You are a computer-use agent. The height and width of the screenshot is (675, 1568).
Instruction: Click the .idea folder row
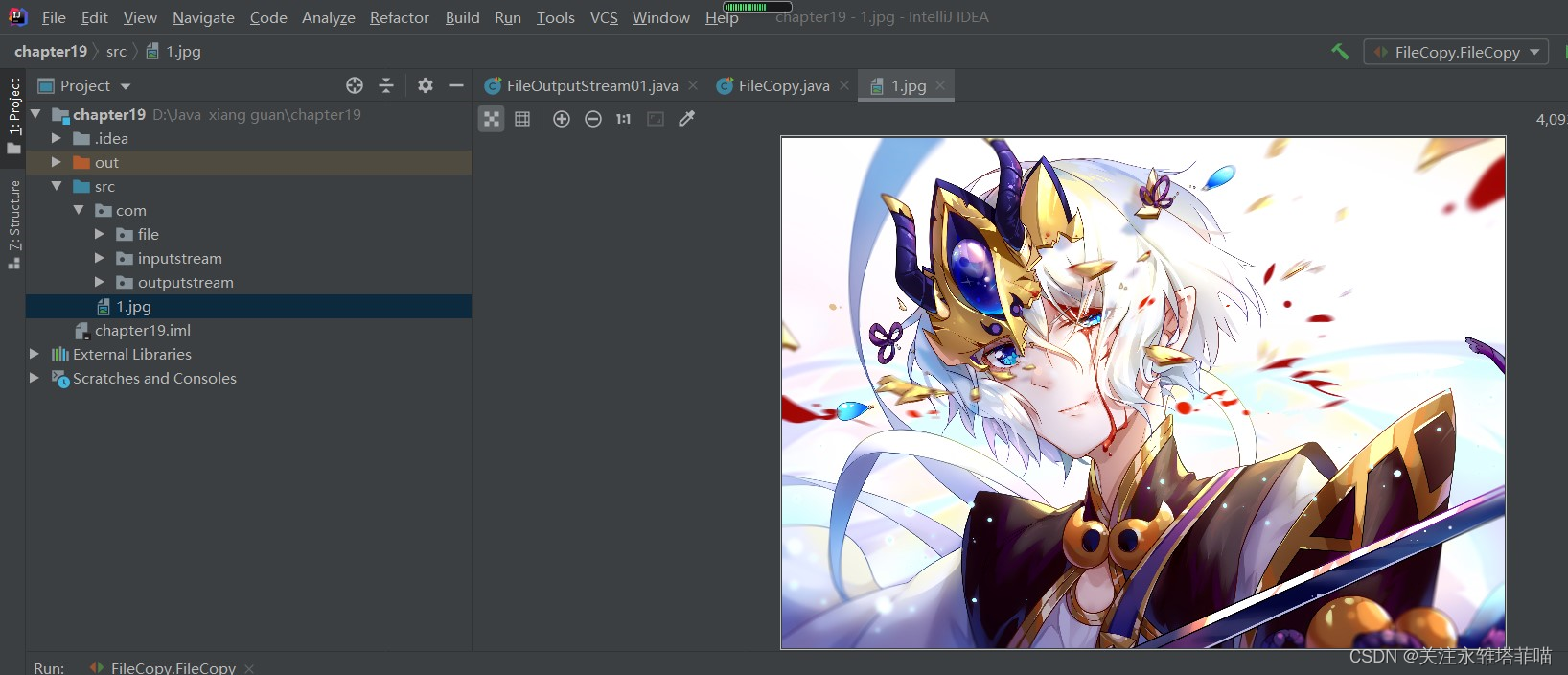[x=248, y=138]
